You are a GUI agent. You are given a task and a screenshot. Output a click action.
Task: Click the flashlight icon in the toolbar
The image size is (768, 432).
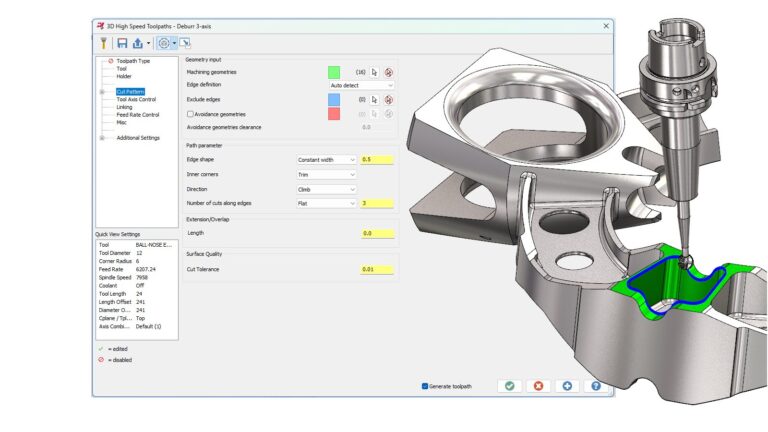(102, 43)
